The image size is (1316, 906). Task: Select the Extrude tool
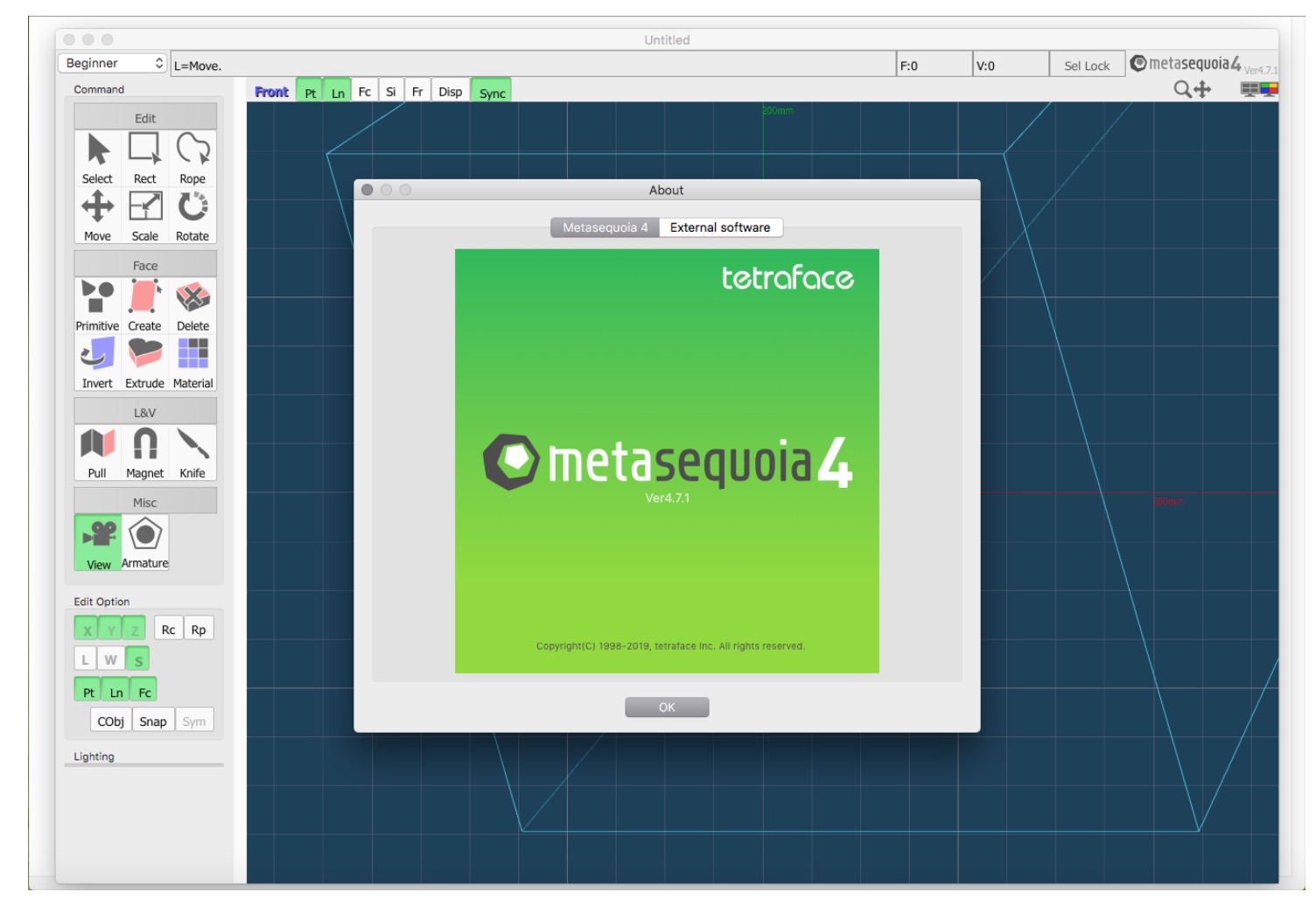click(x=145, y=363)
